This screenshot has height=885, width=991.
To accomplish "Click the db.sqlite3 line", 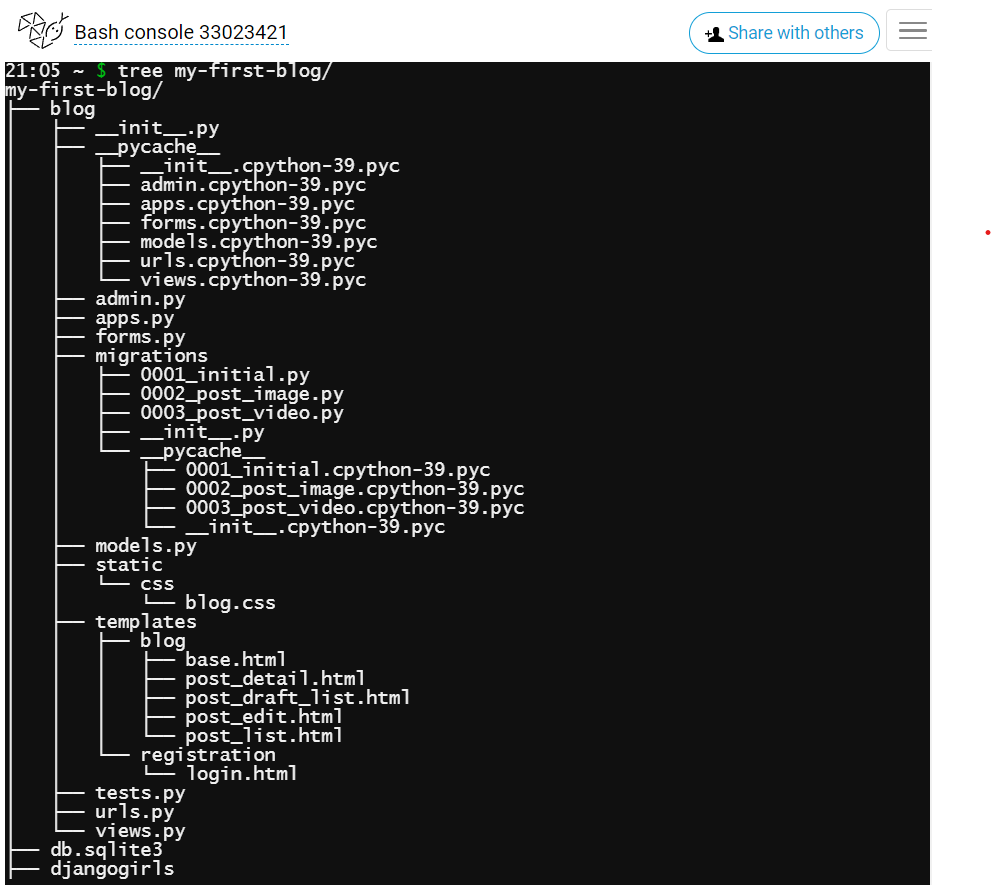I will 106,850.
